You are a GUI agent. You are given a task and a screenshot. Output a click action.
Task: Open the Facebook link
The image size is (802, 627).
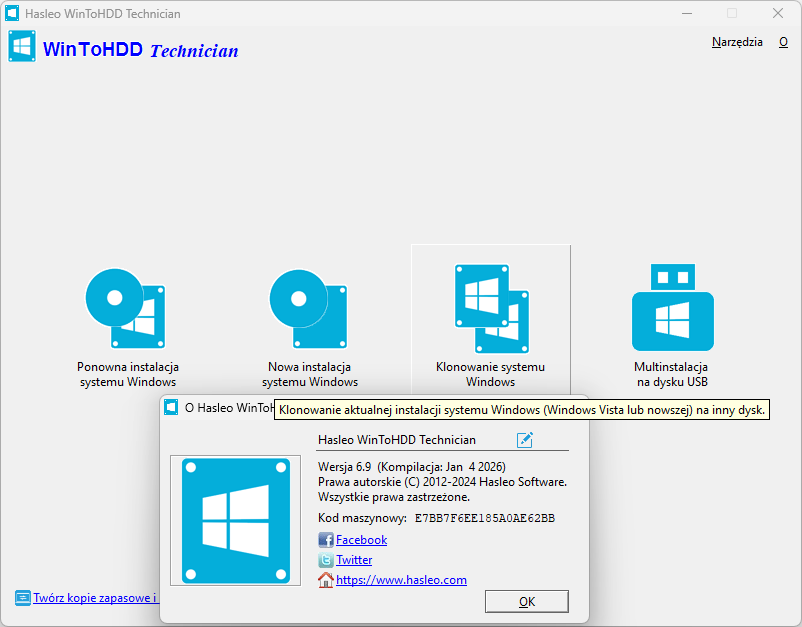pos(361,540)
